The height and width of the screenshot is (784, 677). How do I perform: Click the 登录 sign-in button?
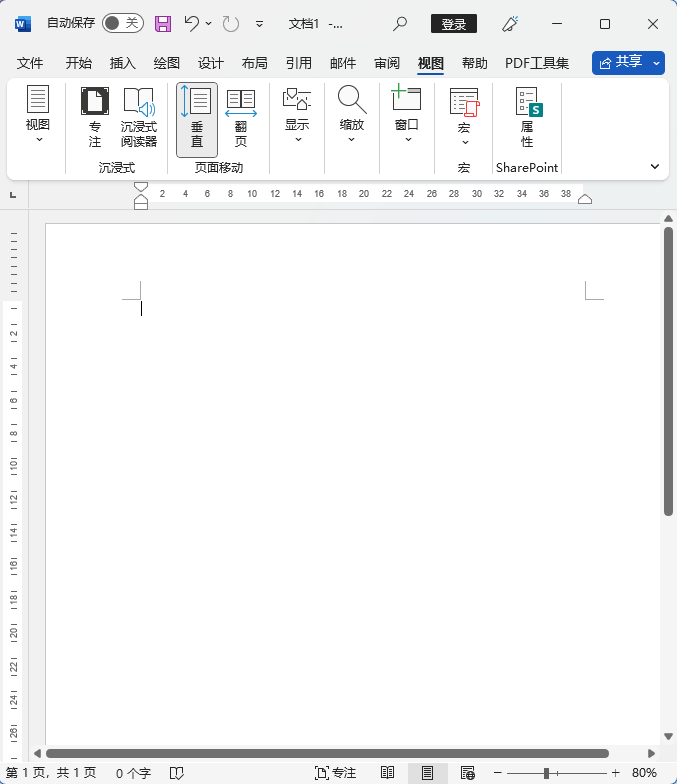coord(454,24)
